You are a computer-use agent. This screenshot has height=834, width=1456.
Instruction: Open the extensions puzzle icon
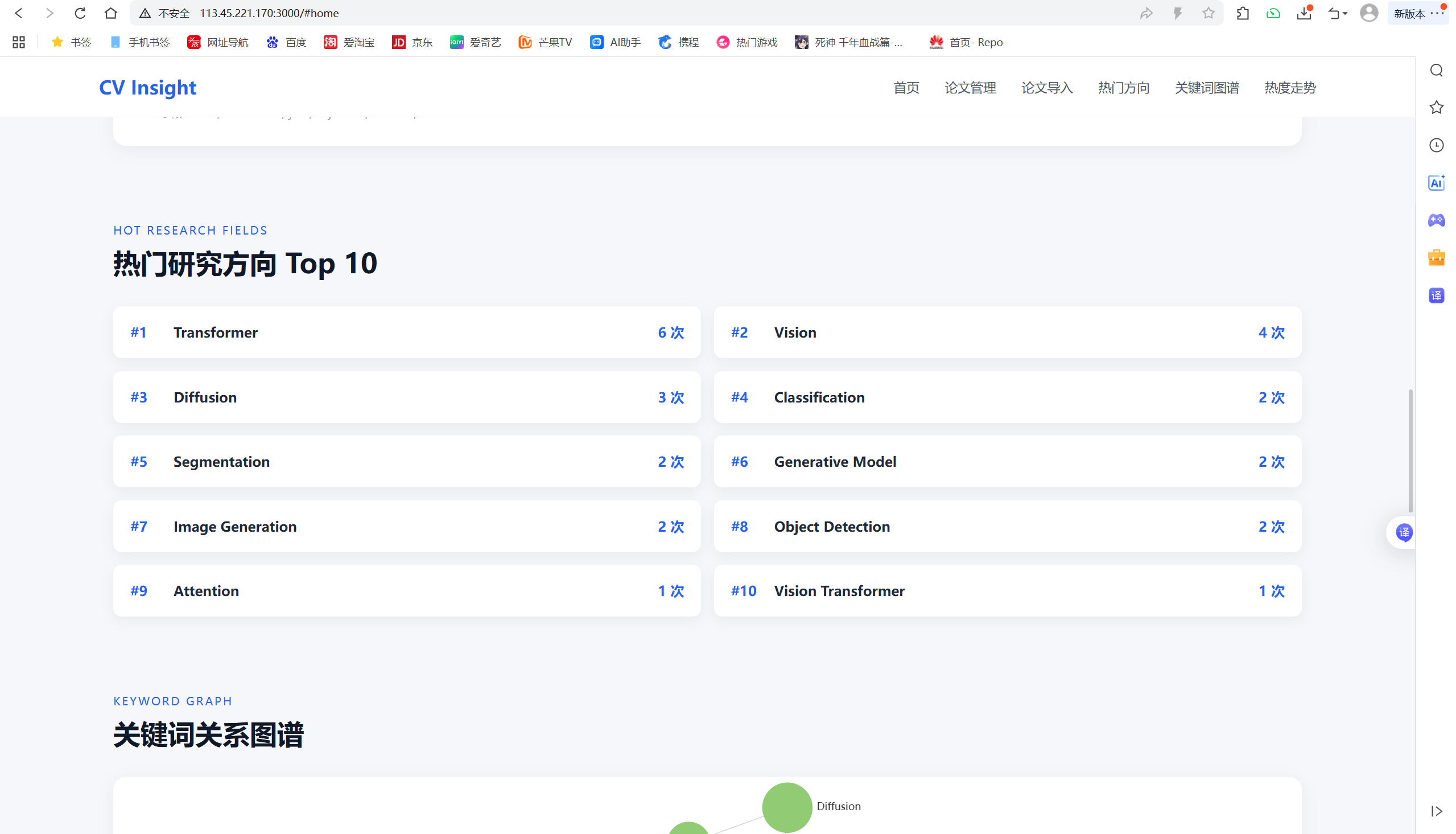[x=1243, y=13]
